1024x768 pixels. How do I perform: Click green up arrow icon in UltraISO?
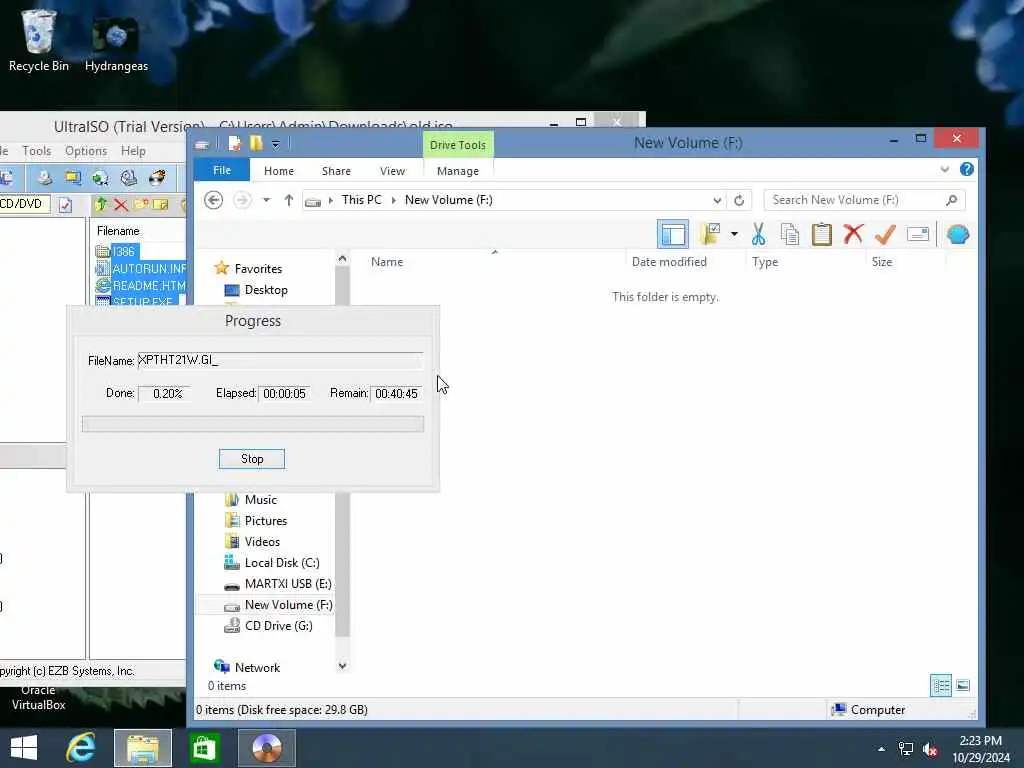pos(101,204)
